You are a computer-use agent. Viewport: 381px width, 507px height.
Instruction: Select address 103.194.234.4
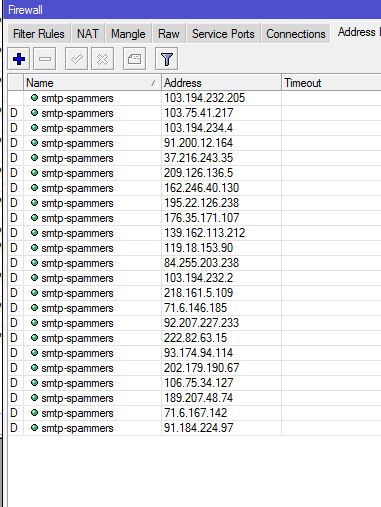198,128
